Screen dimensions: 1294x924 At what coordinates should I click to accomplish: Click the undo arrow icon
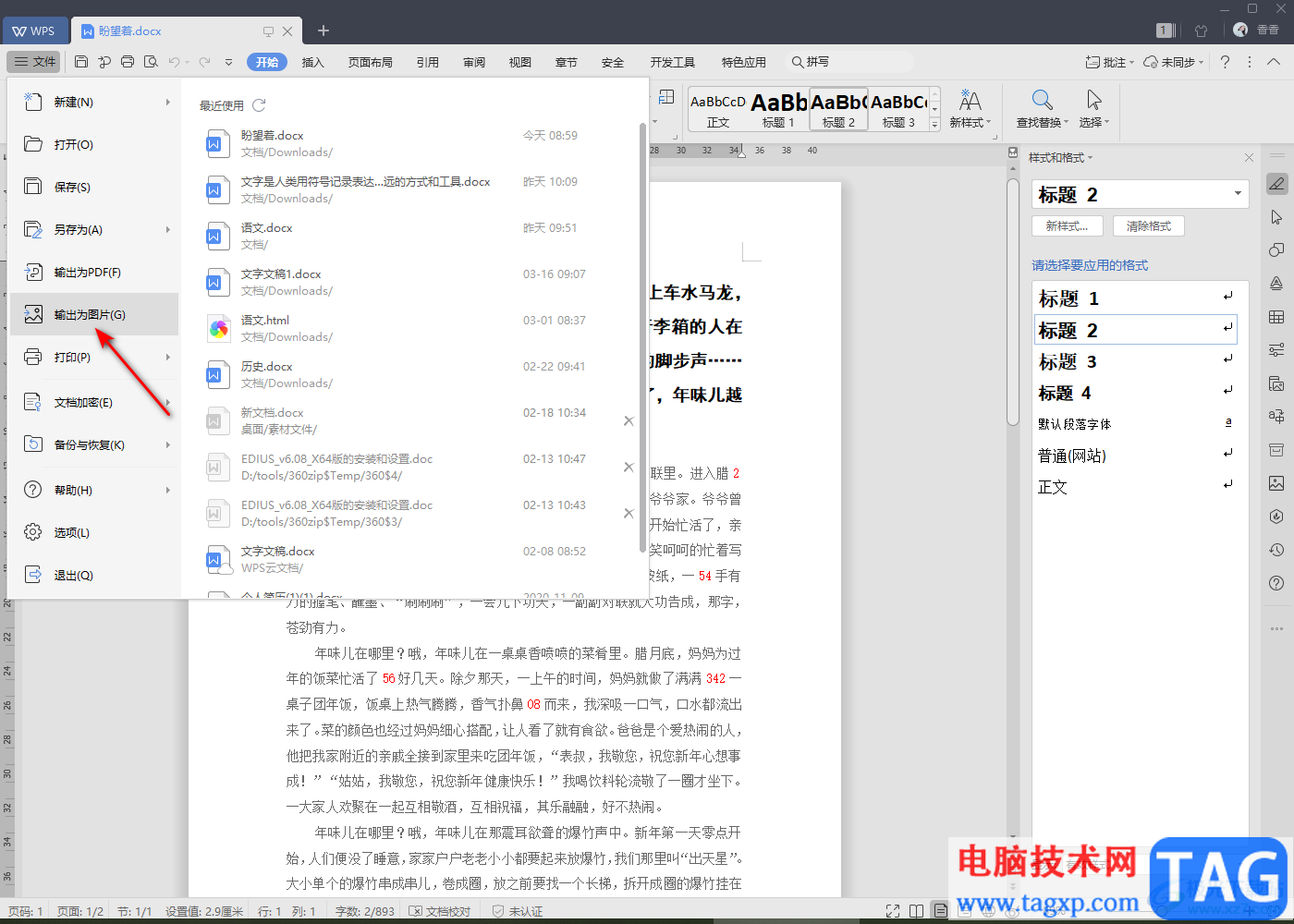(x=174, y=62)
